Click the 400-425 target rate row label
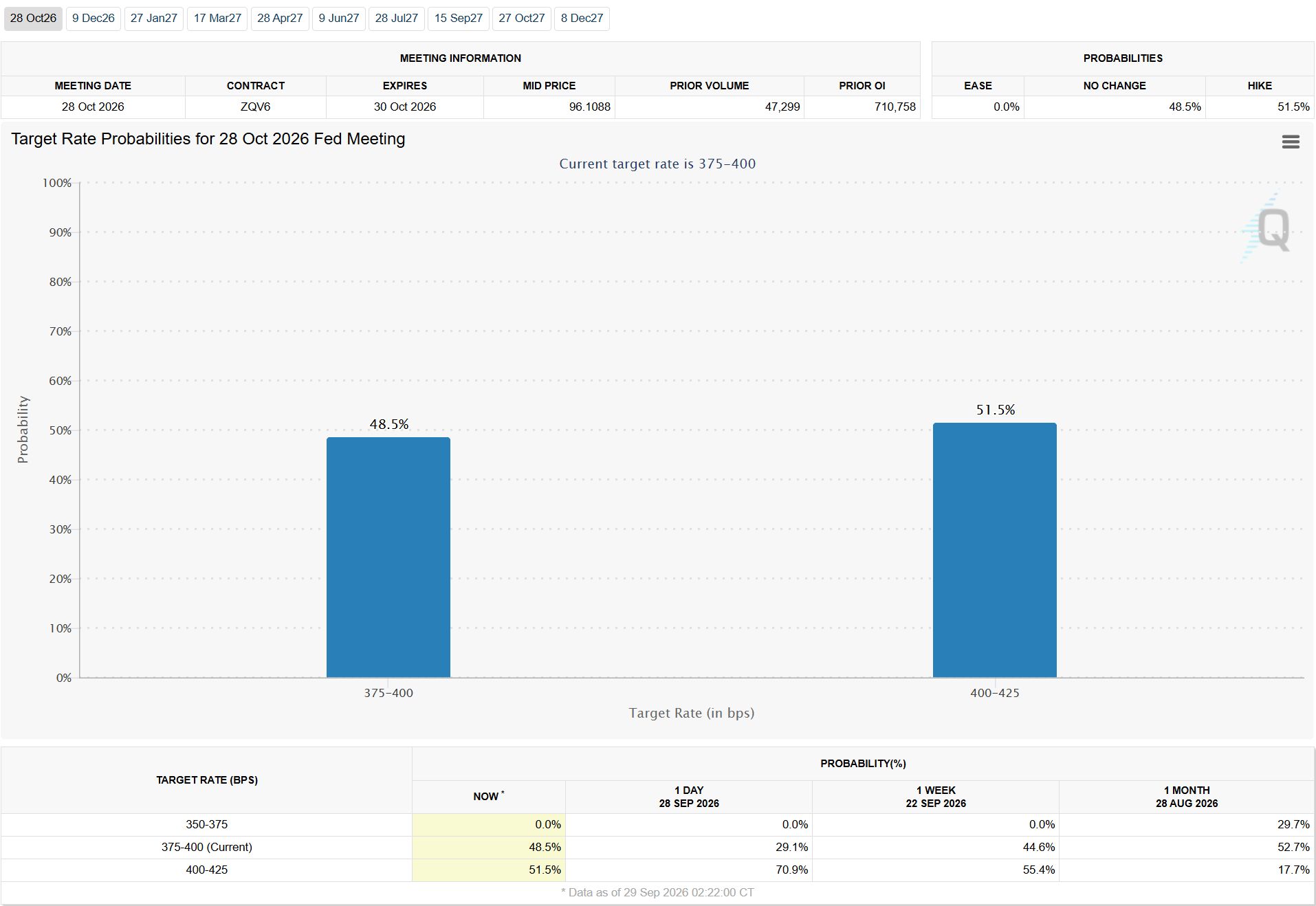 206,870
